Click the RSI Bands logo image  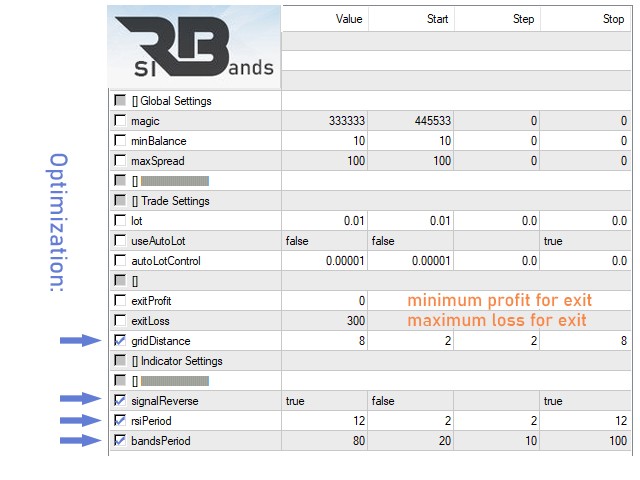coord(194,48)
